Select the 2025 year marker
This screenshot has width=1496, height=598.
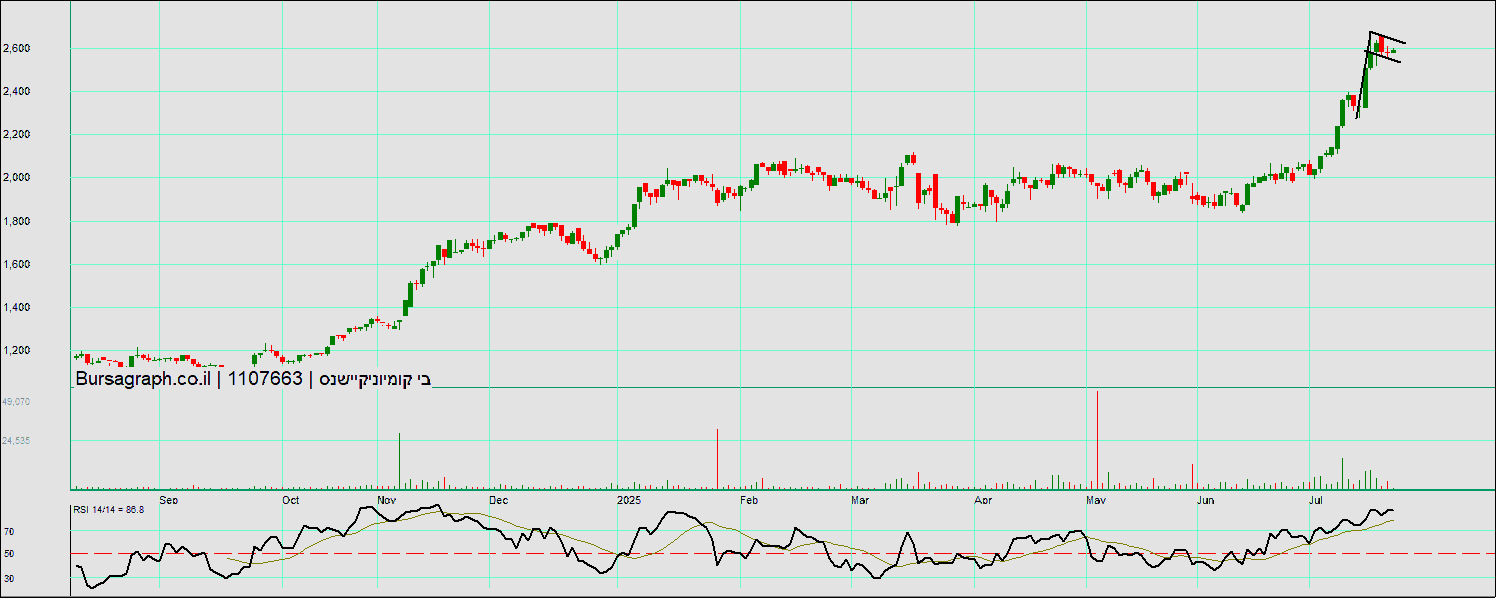[628, 499]
